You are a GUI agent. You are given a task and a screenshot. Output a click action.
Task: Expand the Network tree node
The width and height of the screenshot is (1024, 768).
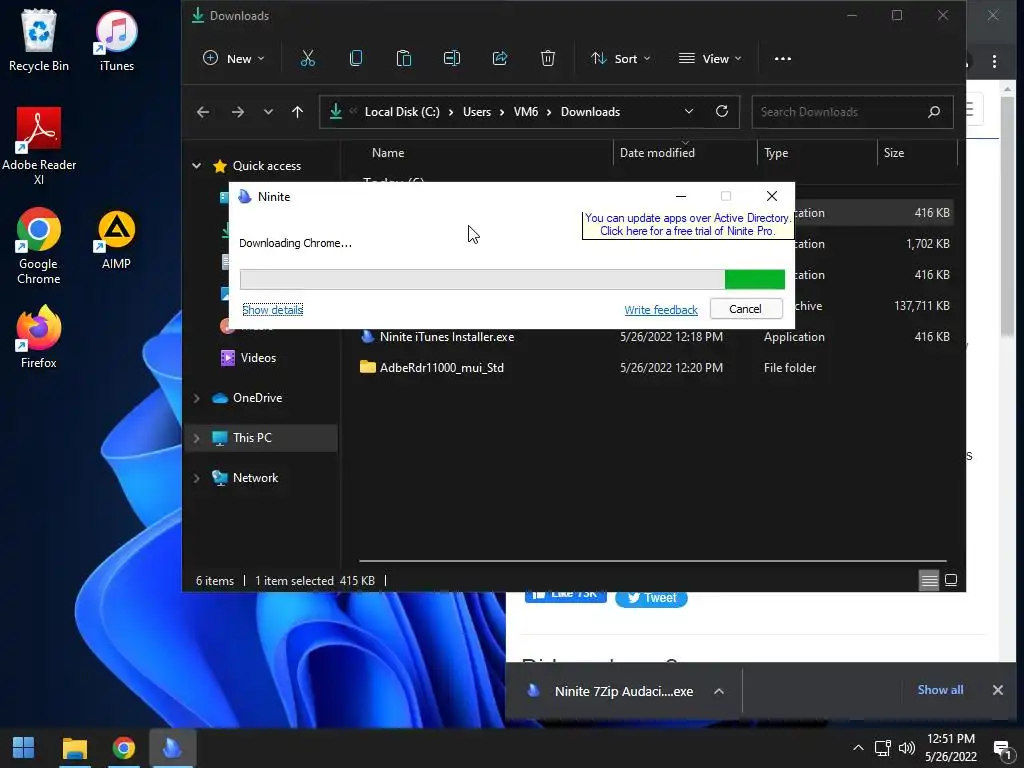[x=197, y=478]
